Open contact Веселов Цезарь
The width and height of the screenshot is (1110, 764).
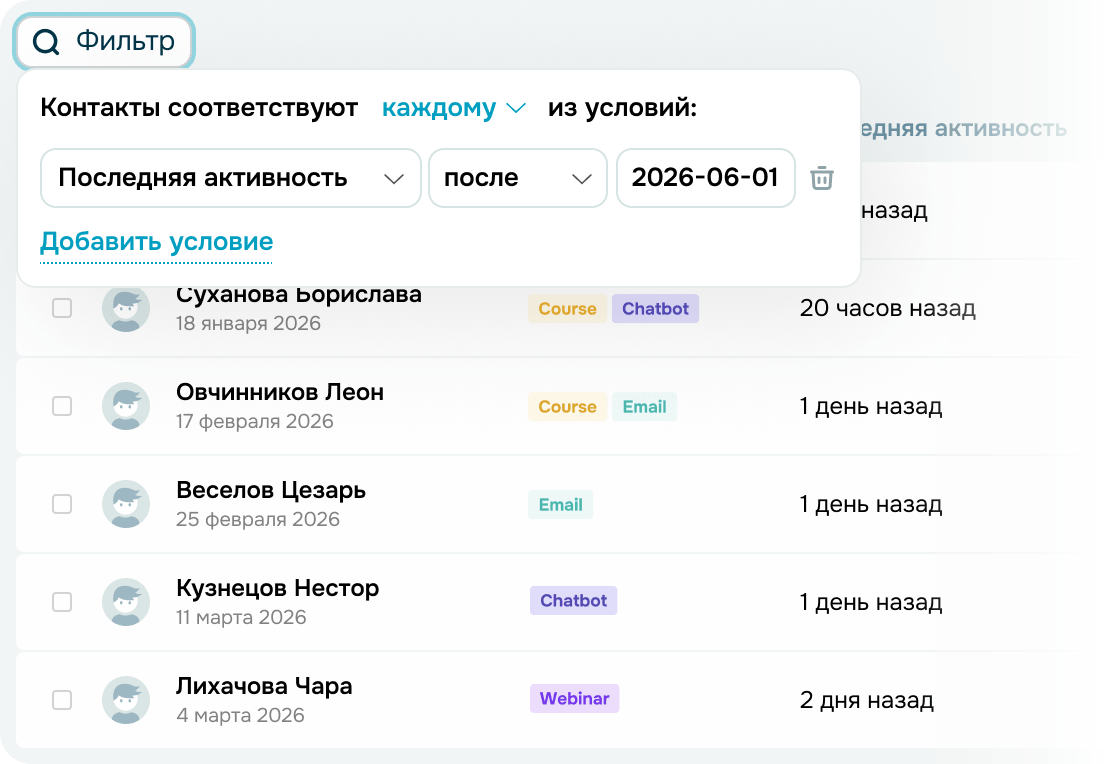[x=270, y=490]
